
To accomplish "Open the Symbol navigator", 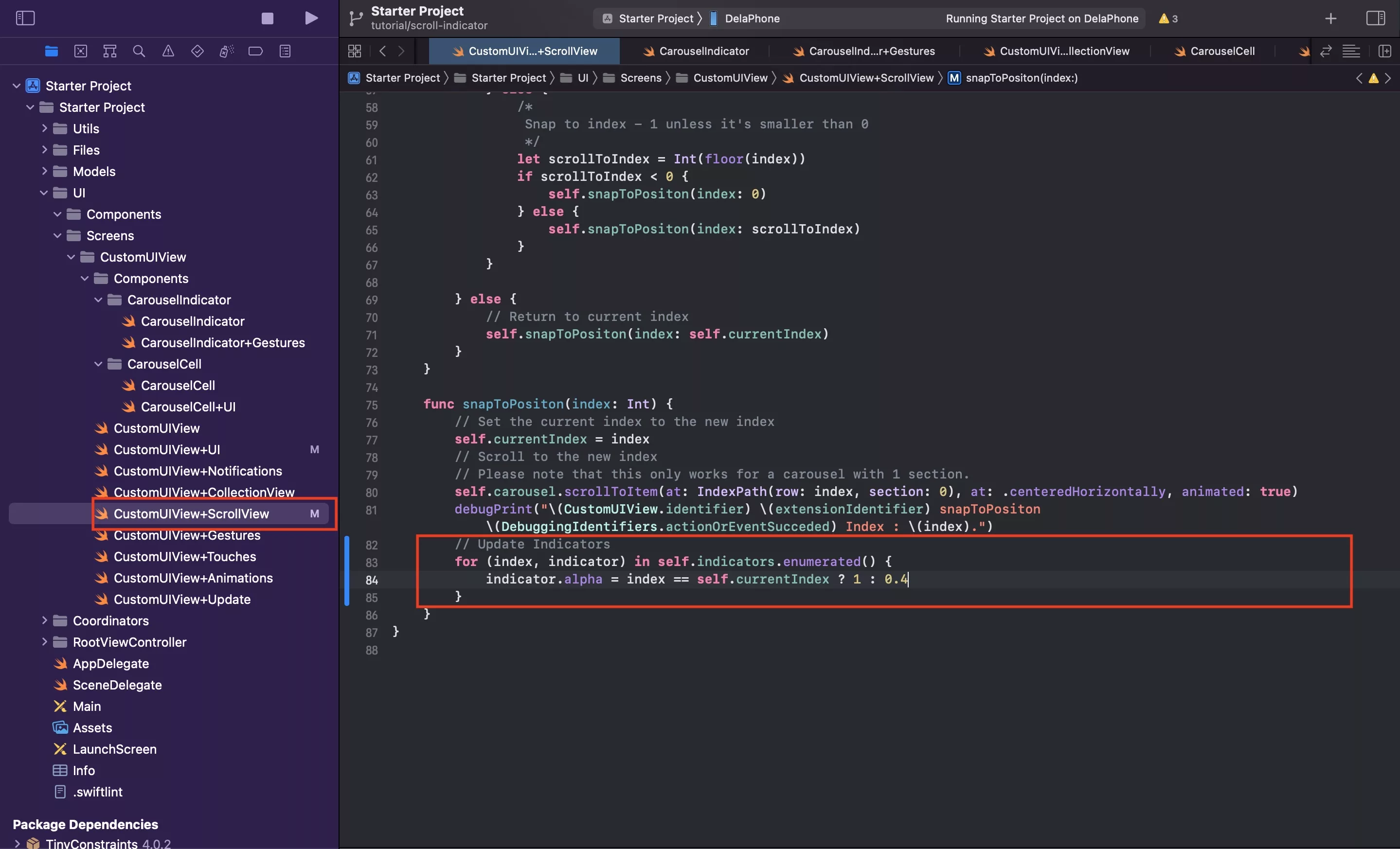I will [x=109, y=51].
